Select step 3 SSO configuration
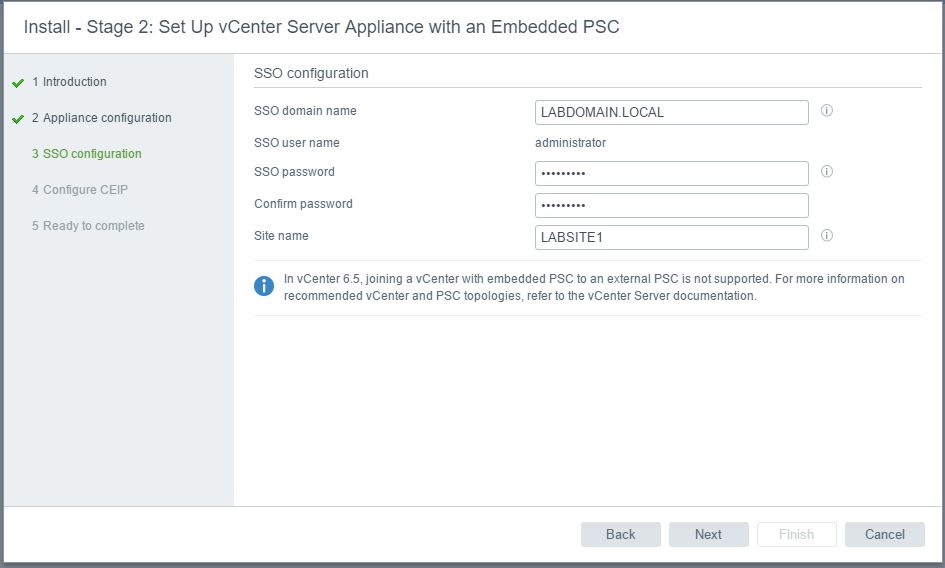 (87, 154)
